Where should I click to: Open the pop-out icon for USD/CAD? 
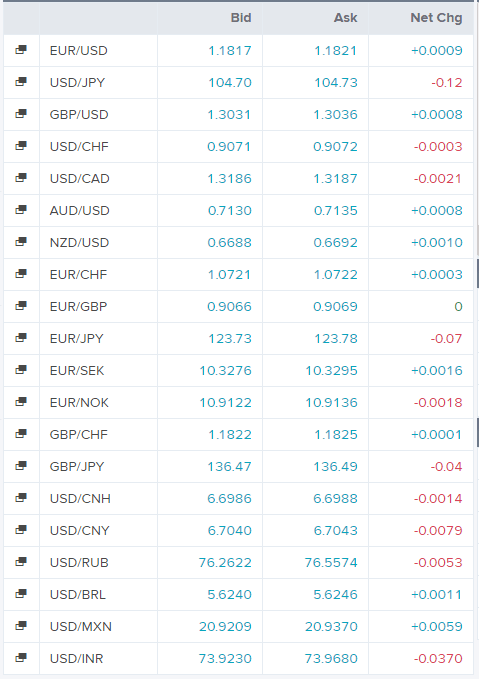coord(21,178)
